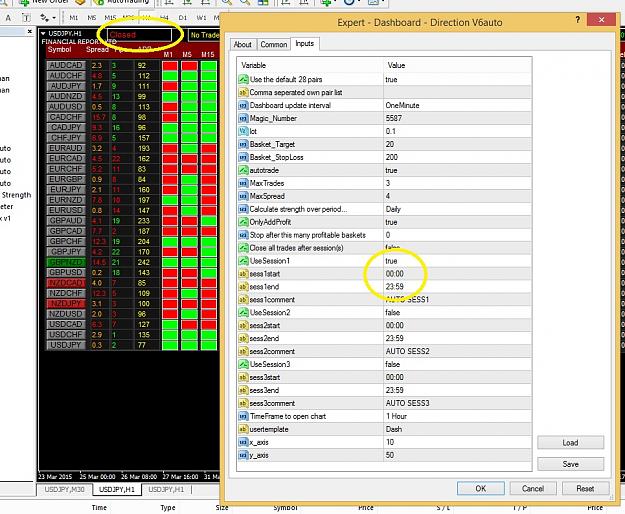Open the arrows tool dropdown arrow

click(x=54, y=18)
